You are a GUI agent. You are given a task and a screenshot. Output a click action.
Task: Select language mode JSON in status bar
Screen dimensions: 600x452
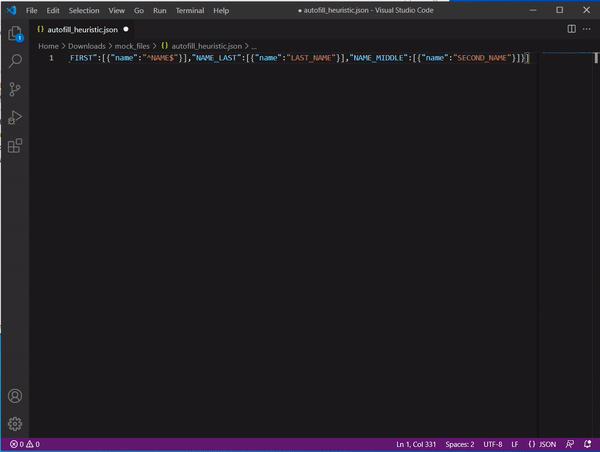pos(542,444)
